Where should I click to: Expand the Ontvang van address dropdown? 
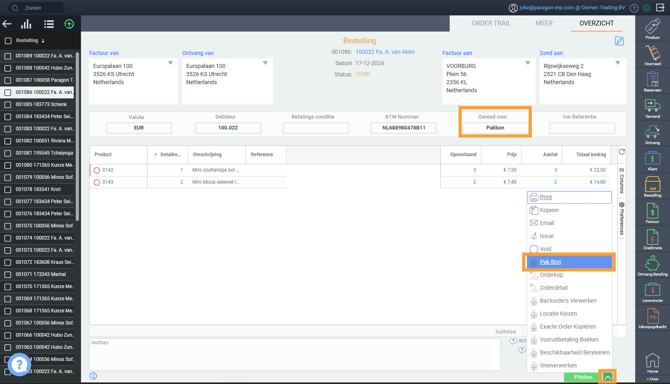tap(265, 63)
